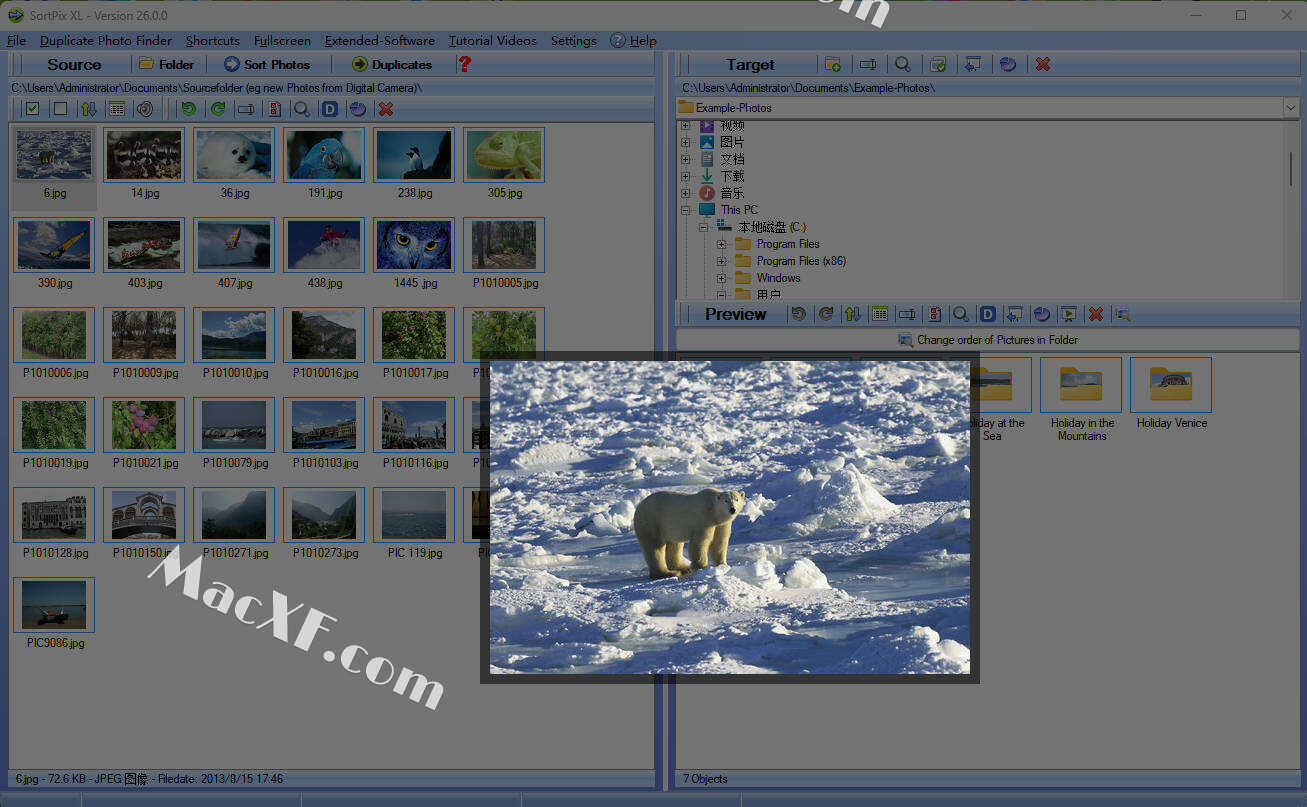The width and height of the screenshot is (1307, 807).
Task: Rotate left using green arrow in Source toolbar
Action: tap(188, 109)
